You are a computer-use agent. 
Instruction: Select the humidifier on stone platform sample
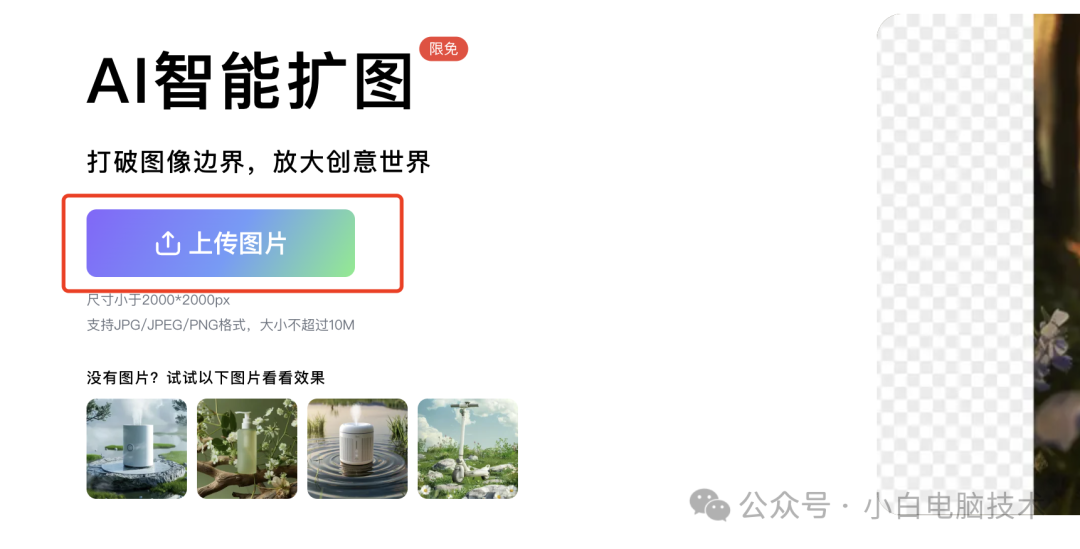click(x=136, y=448)
